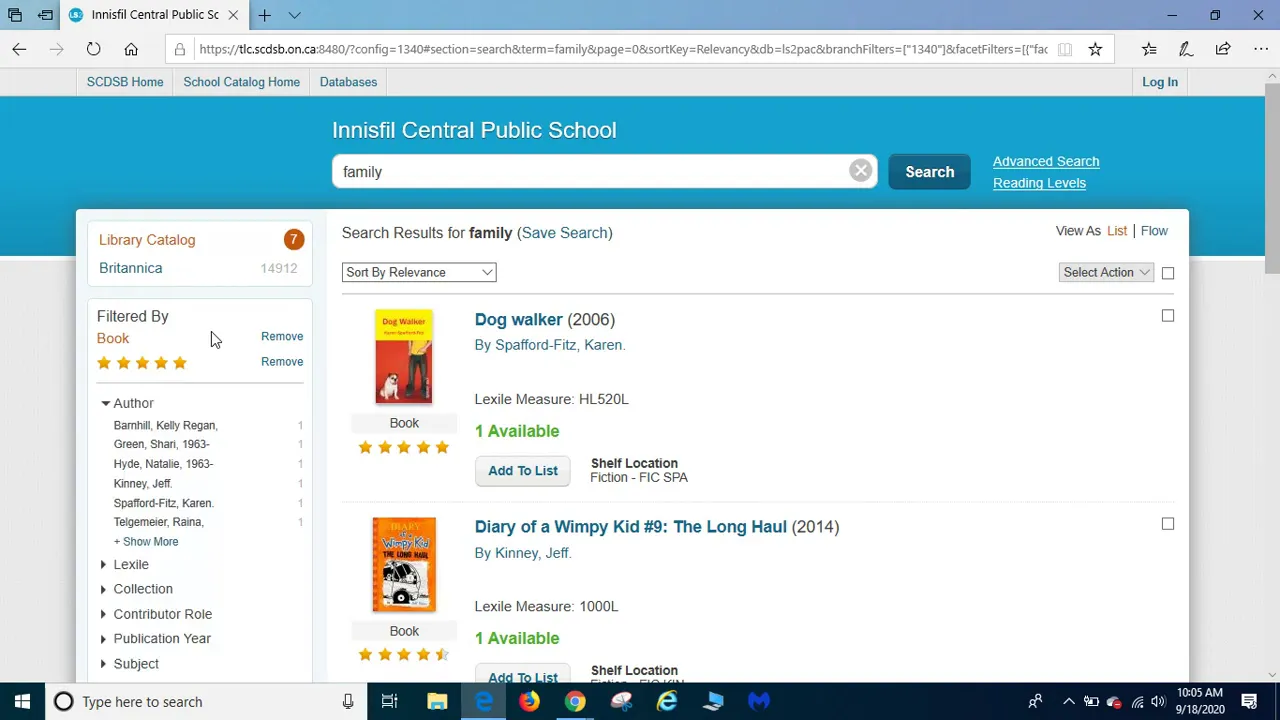Expand the Collection facet
This screenshot has width=1280, height=720.
(136, 589)
